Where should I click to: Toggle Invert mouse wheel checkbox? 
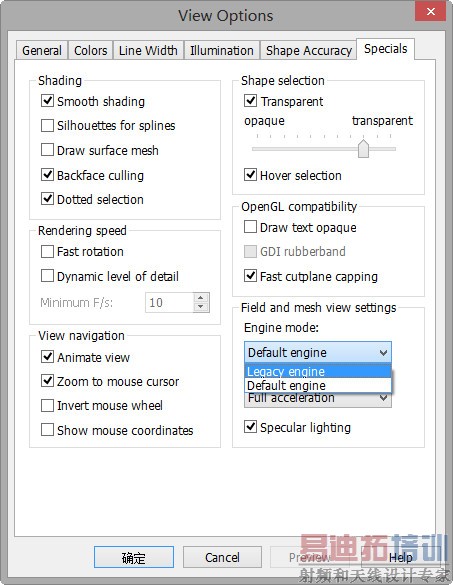[x=47, y=406]
